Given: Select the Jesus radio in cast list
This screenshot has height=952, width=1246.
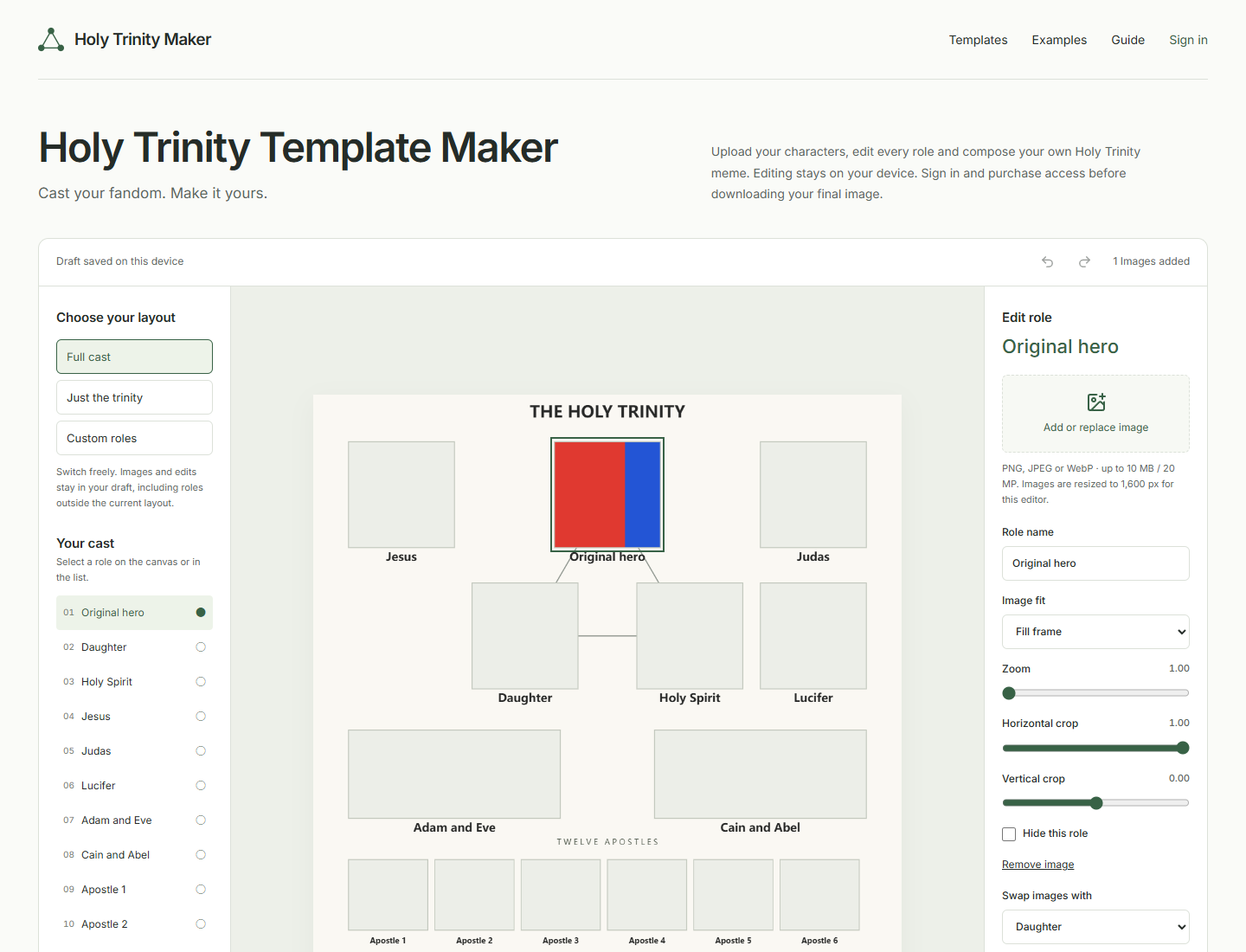Looking at the screenshot, I should coord(201,717).
